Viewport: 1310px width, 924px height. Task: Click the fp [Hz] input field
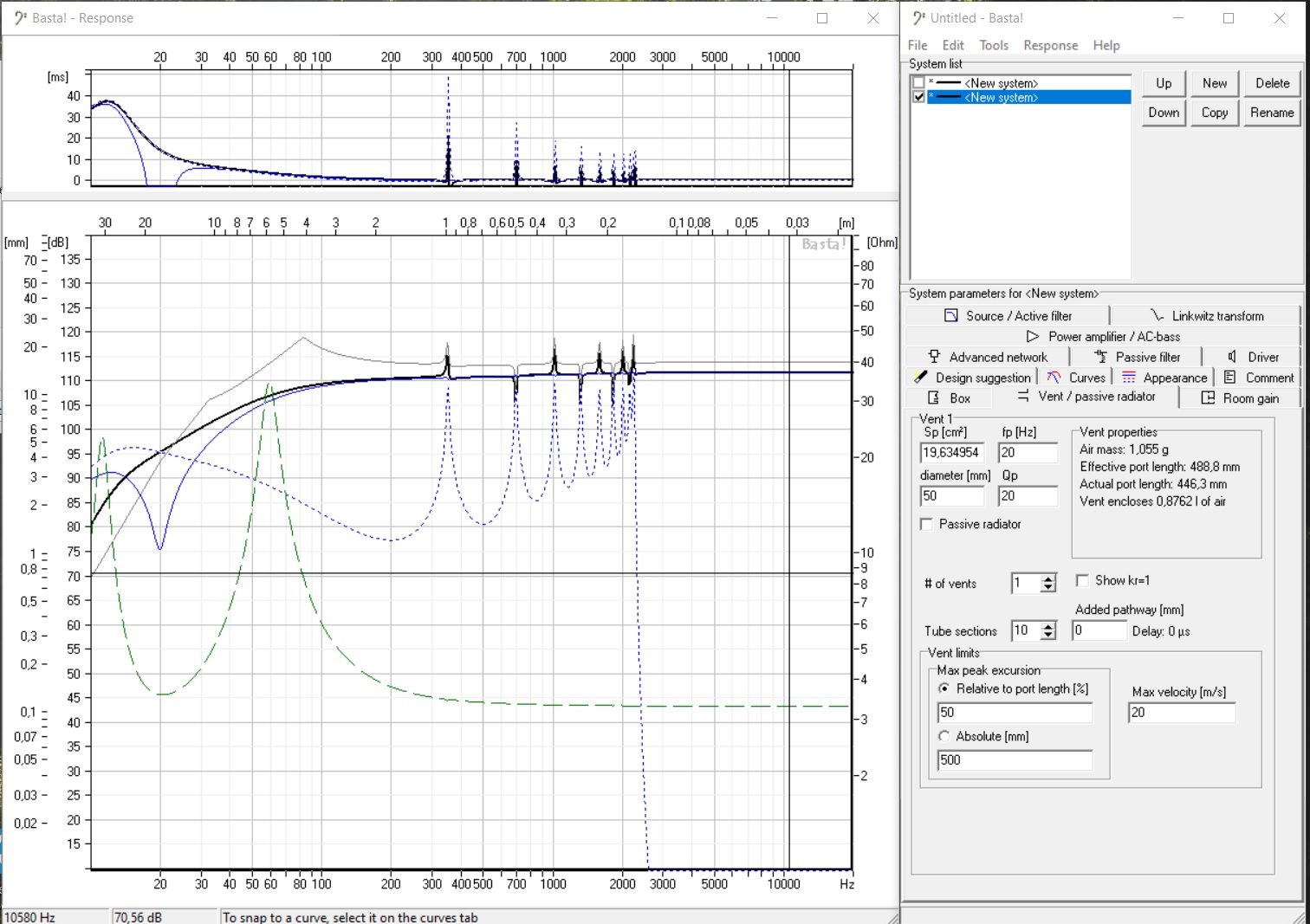tap(1028, 452)
